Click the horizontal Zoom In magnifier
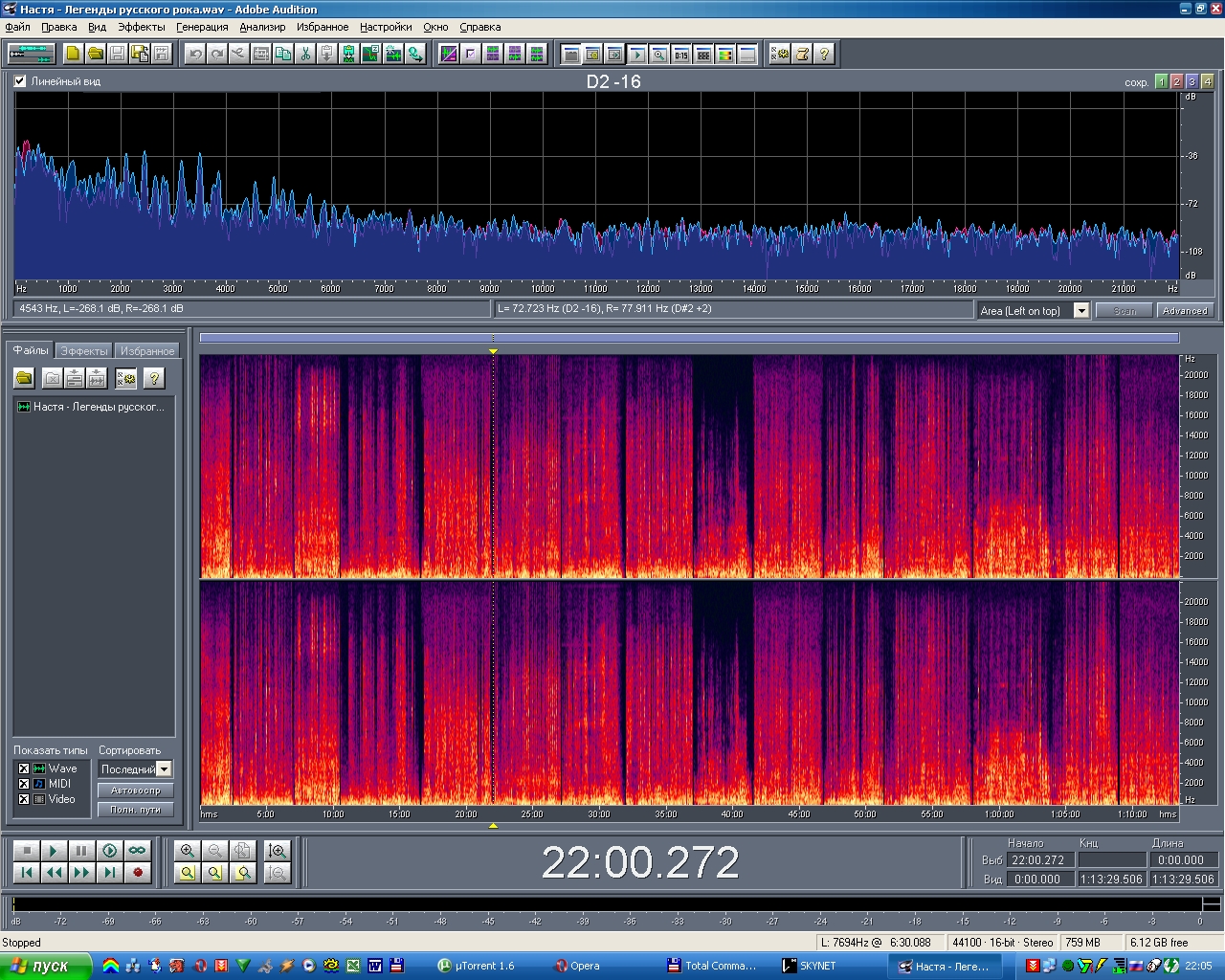The image size is (1225, 980). (x=188, y=851)
